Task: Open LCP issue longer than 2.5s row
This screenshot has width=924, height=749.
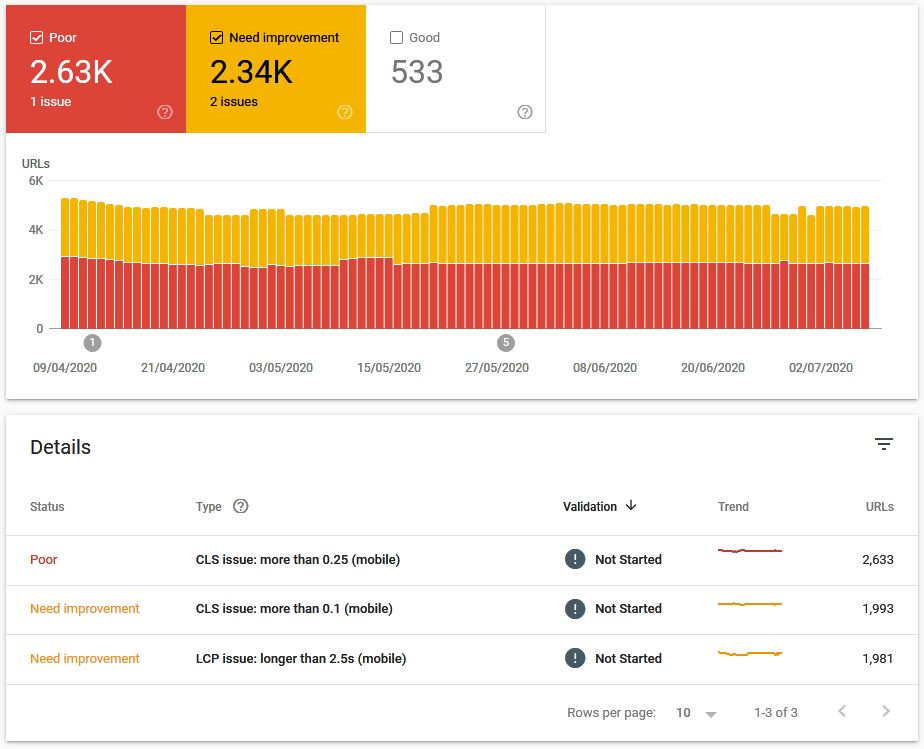Action: tap(300, 659)
